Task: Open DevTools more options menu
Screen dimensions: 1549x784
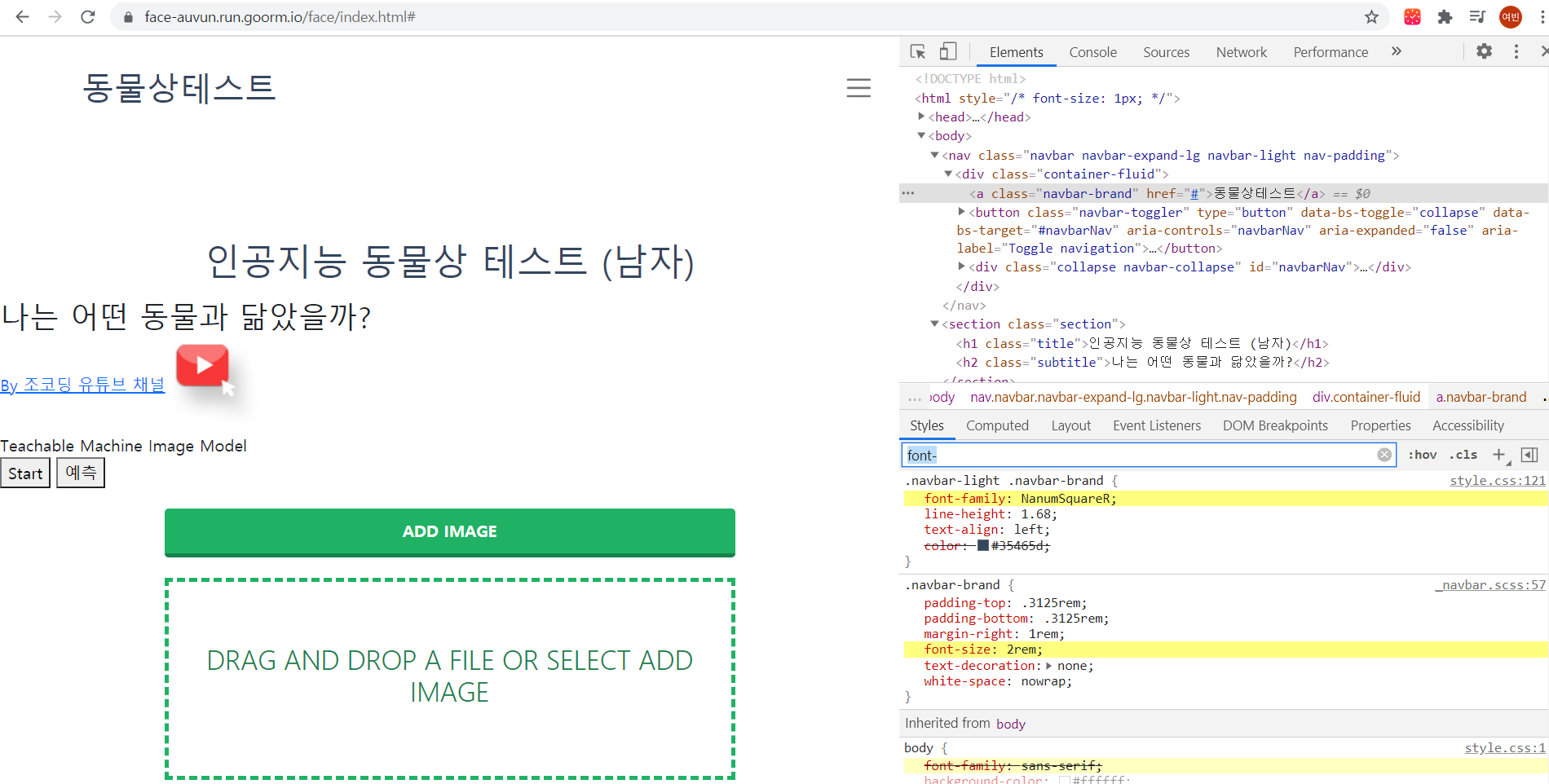Action: coord(1516,51)
